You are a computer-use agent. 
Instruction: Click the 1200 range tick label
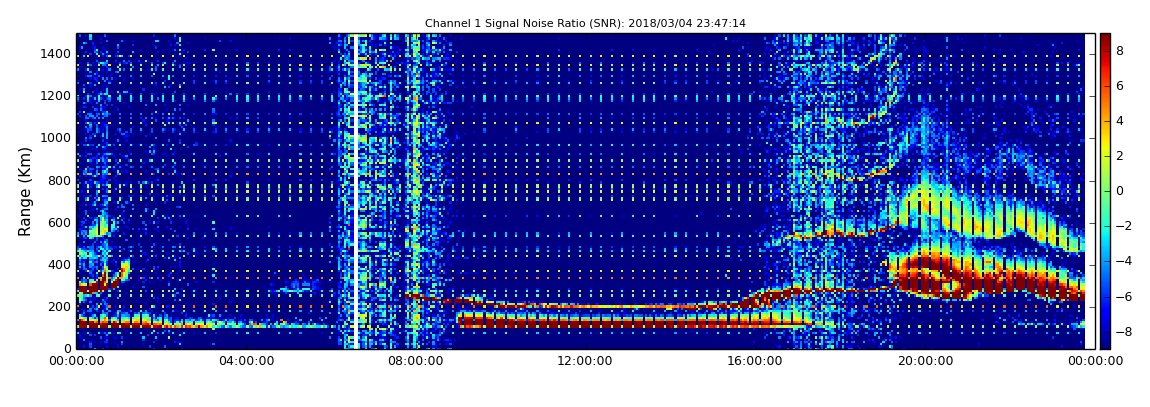[x=56, y=96]
